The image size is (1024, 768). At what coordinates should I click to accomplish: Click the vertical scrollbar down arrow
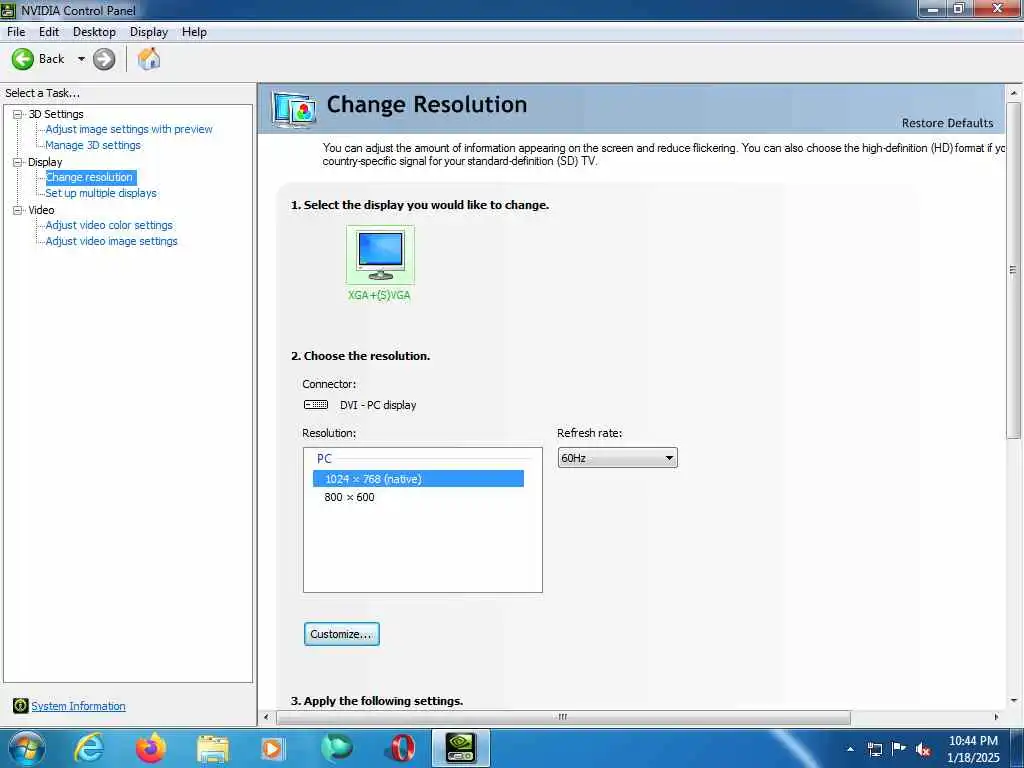[x=1014, y=701]
